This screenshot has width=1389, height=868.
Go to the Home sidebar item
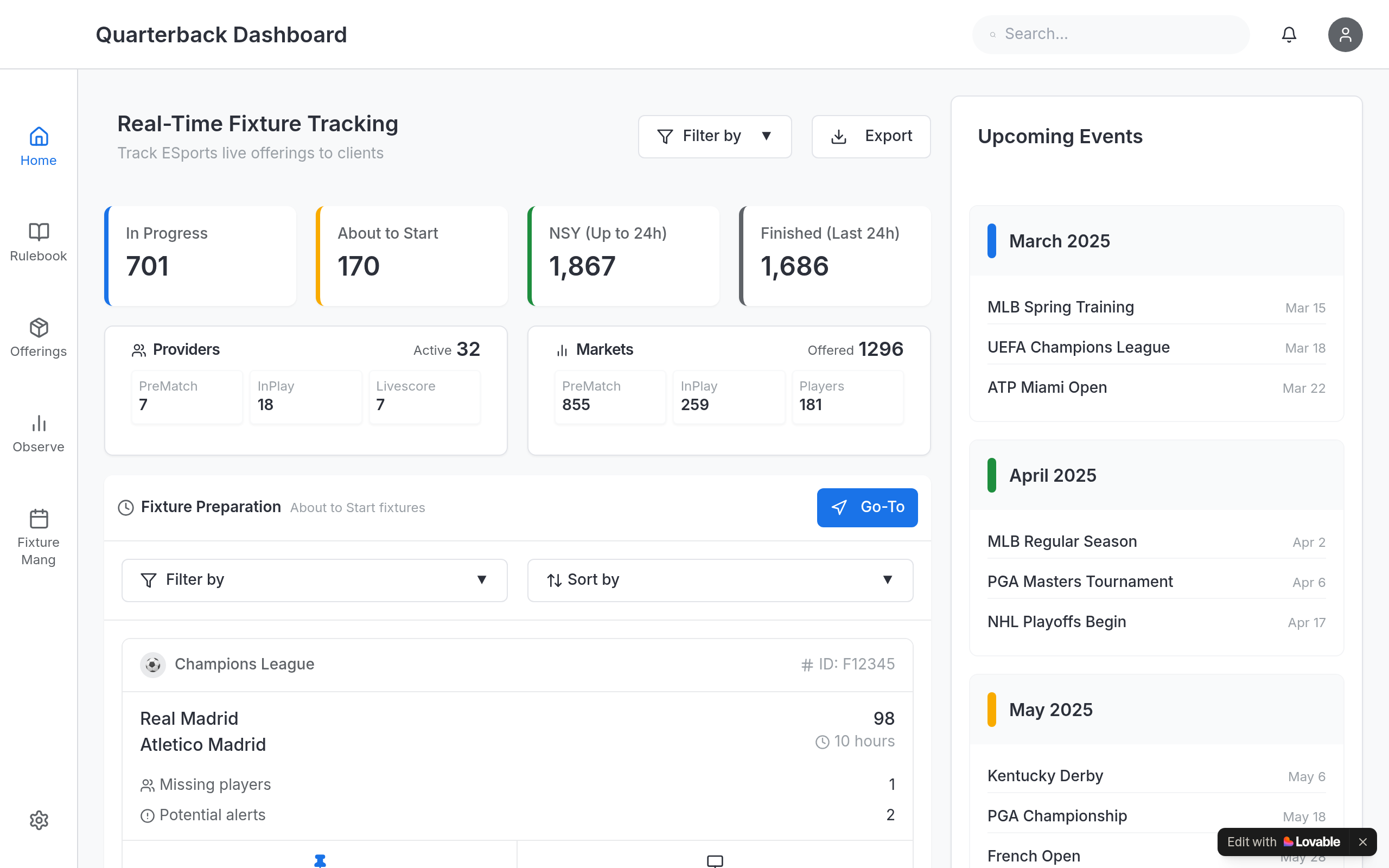click(39, 147)
